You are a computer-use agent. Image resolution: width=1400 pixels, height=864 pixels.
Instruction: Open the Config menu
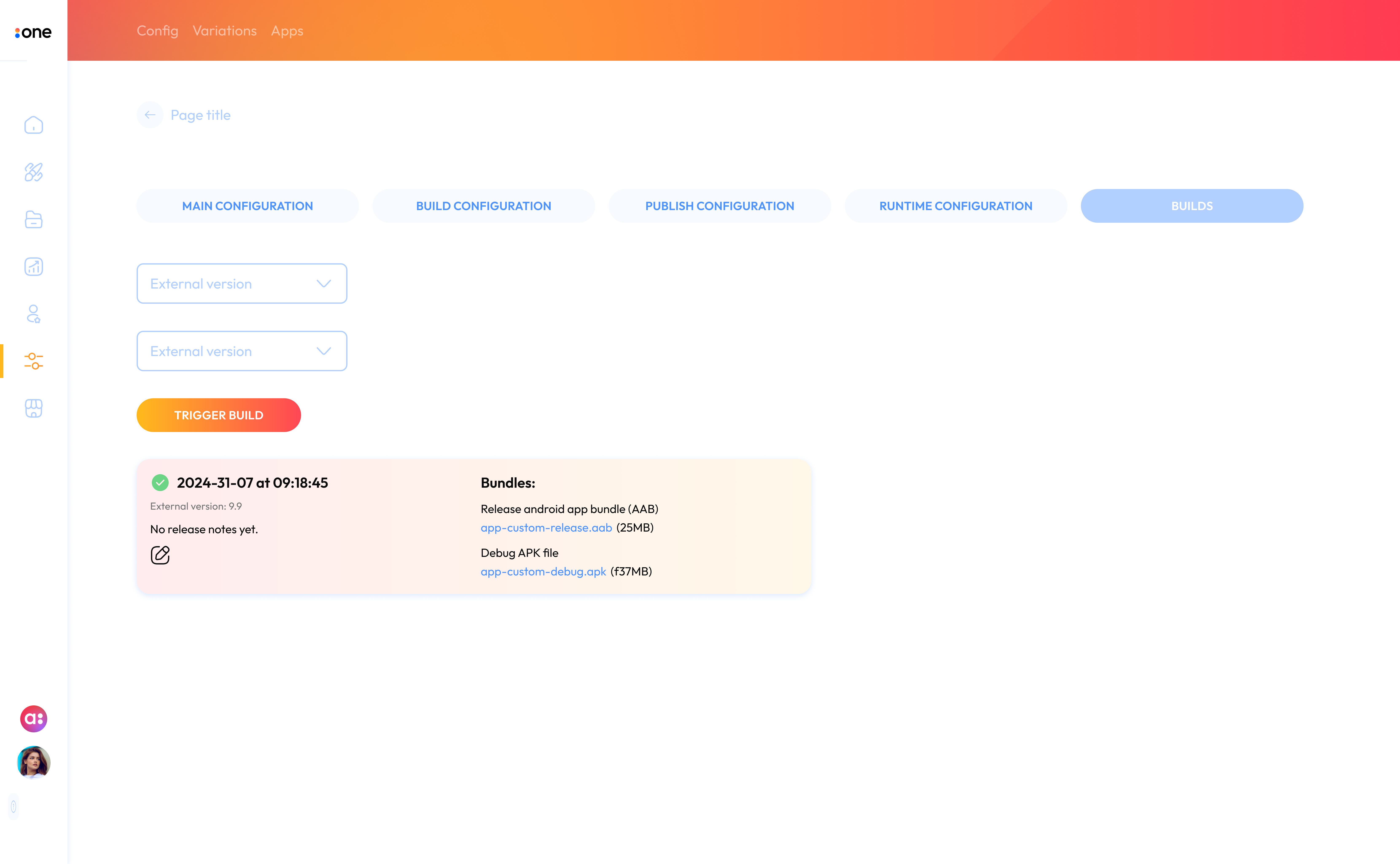point(158,31)
